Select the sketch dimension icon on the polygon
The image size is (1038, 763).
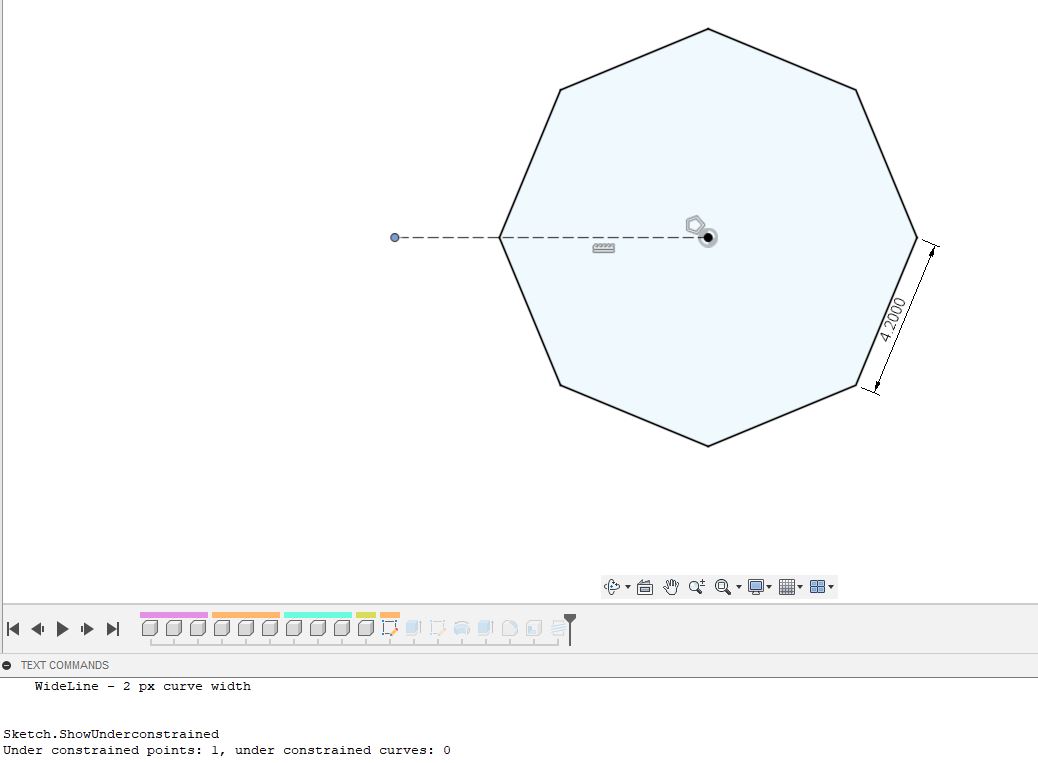pos(604,247)
